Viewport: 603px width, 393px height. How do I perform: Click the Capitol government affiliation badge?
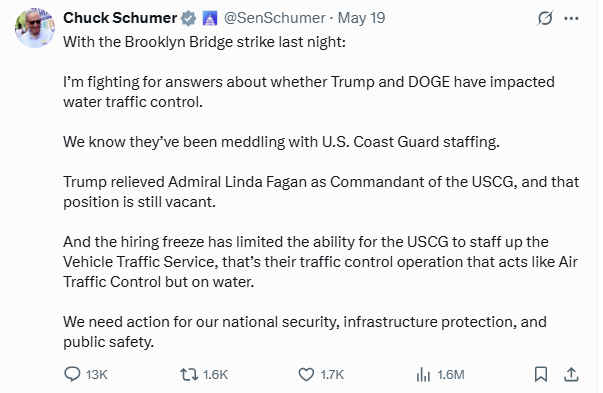(210, 18)
